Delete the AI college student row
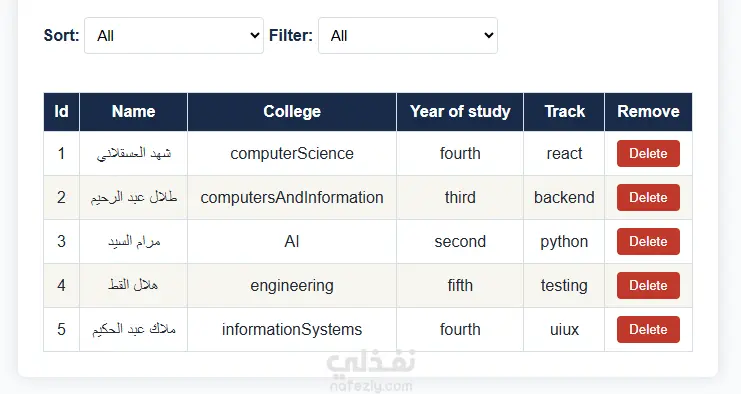741x394 pixels. point(648,241)
